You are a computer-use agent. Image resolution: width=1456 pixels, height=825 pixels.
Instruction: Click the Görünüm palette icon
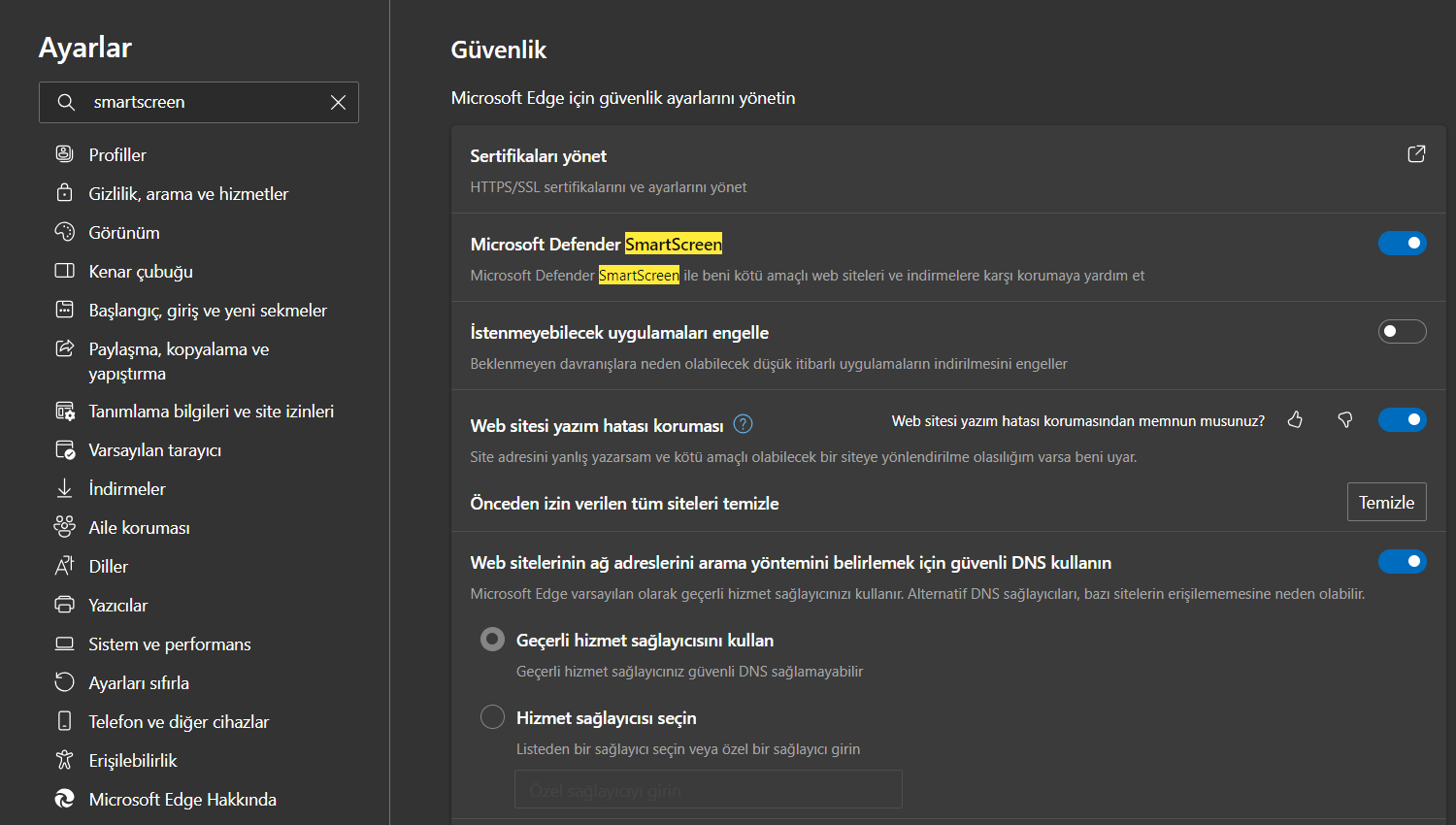(x=65, y=232)
